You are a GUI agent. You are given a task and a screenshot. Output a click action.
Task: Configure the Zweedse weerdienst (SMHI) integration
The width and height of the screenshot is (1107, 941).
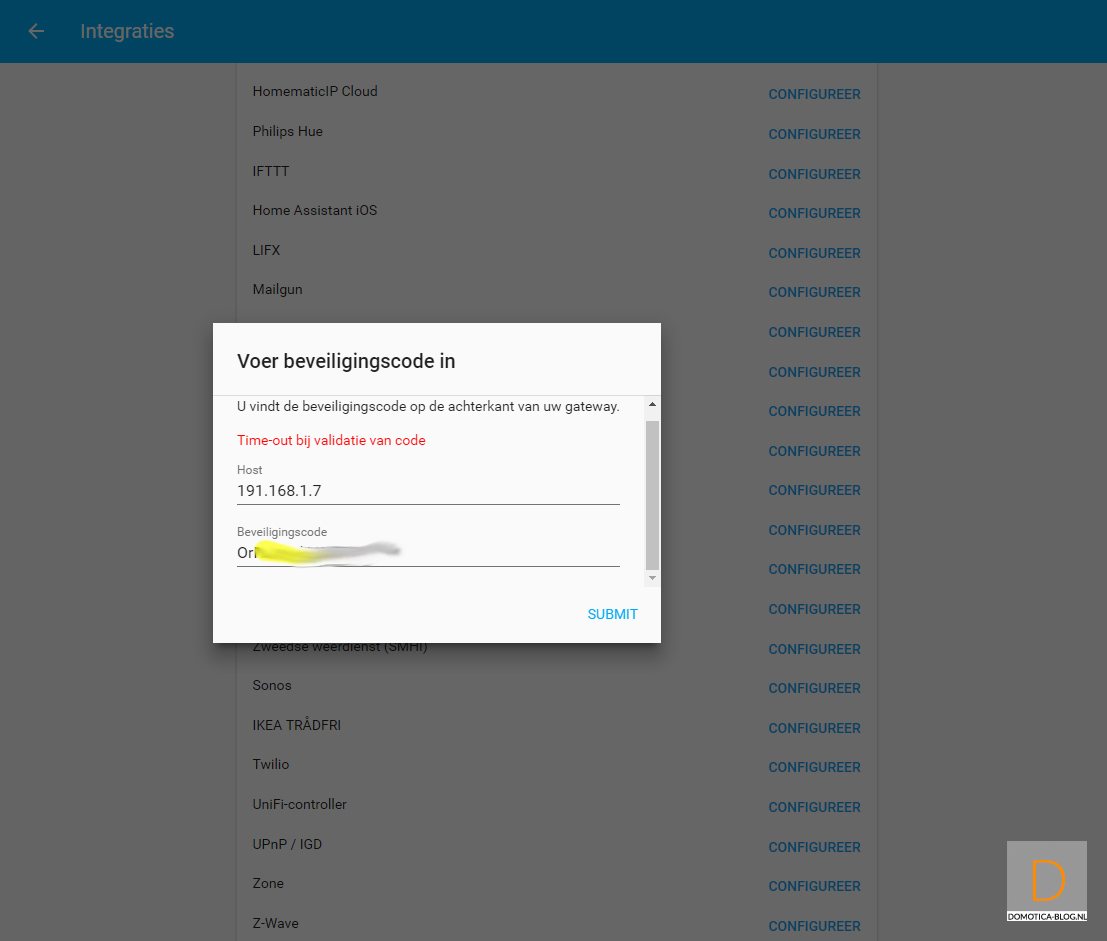[x=814, y=649]
